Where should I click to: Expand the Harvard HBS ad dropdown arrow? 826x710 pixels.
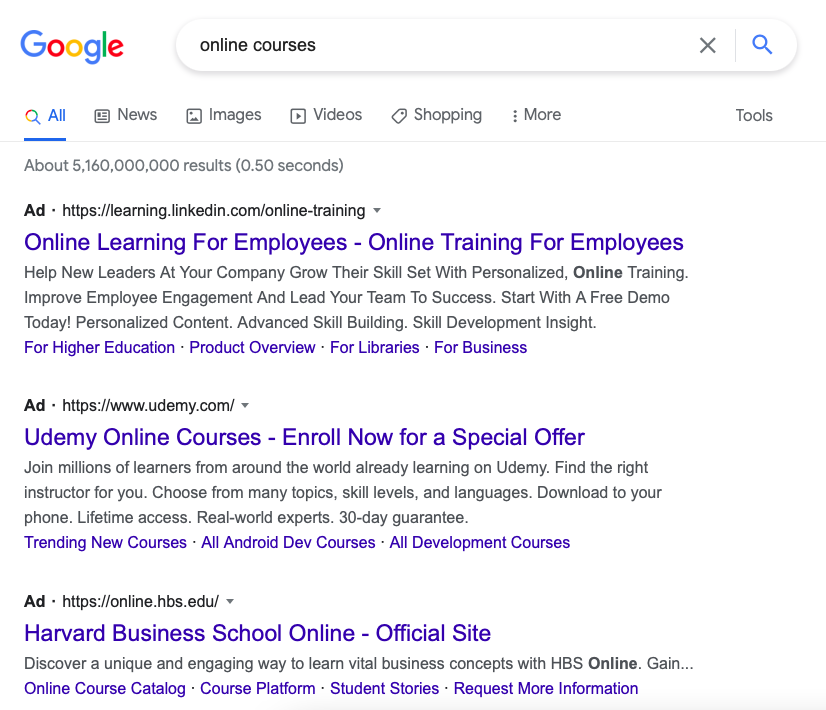(230, 602)
